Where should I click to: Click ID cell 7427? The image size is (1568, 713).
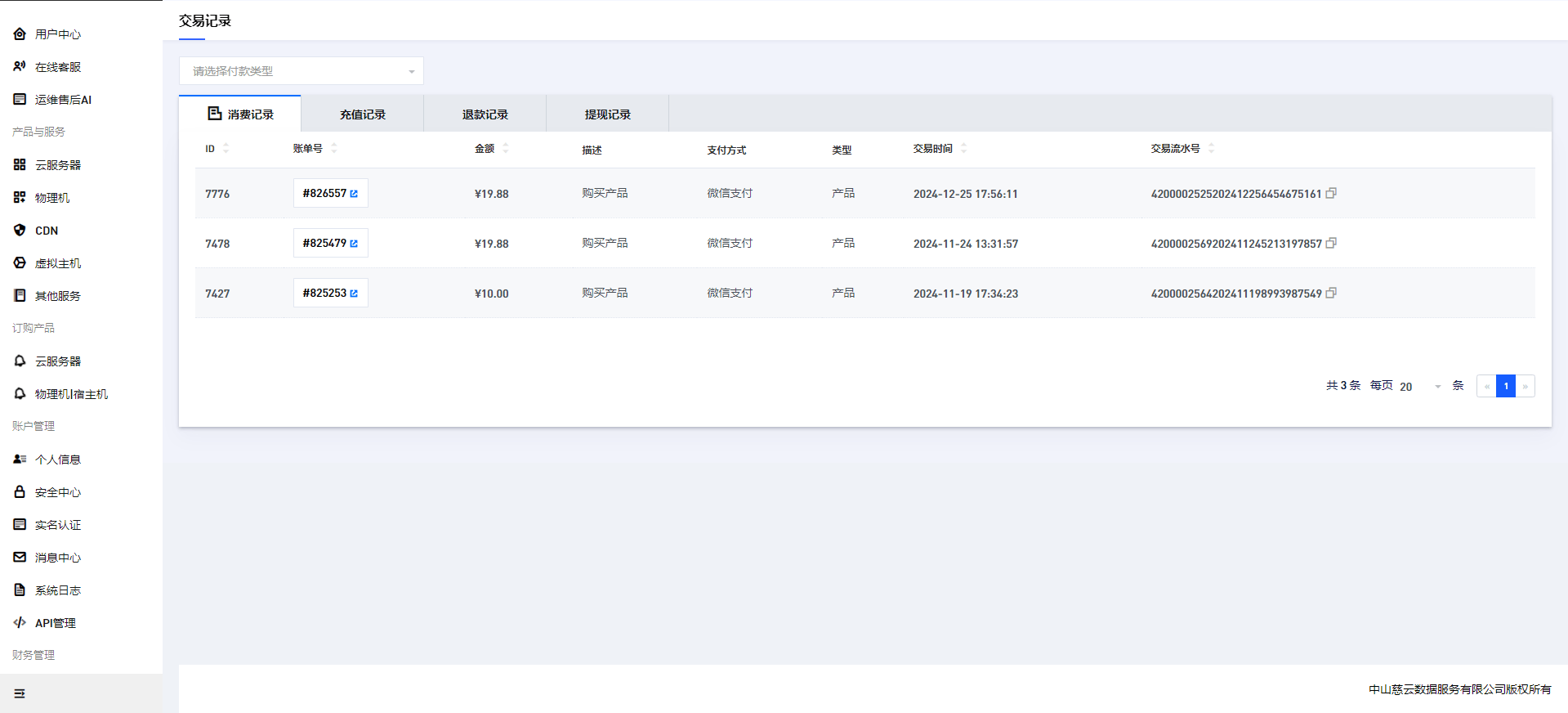click(217, 294)
